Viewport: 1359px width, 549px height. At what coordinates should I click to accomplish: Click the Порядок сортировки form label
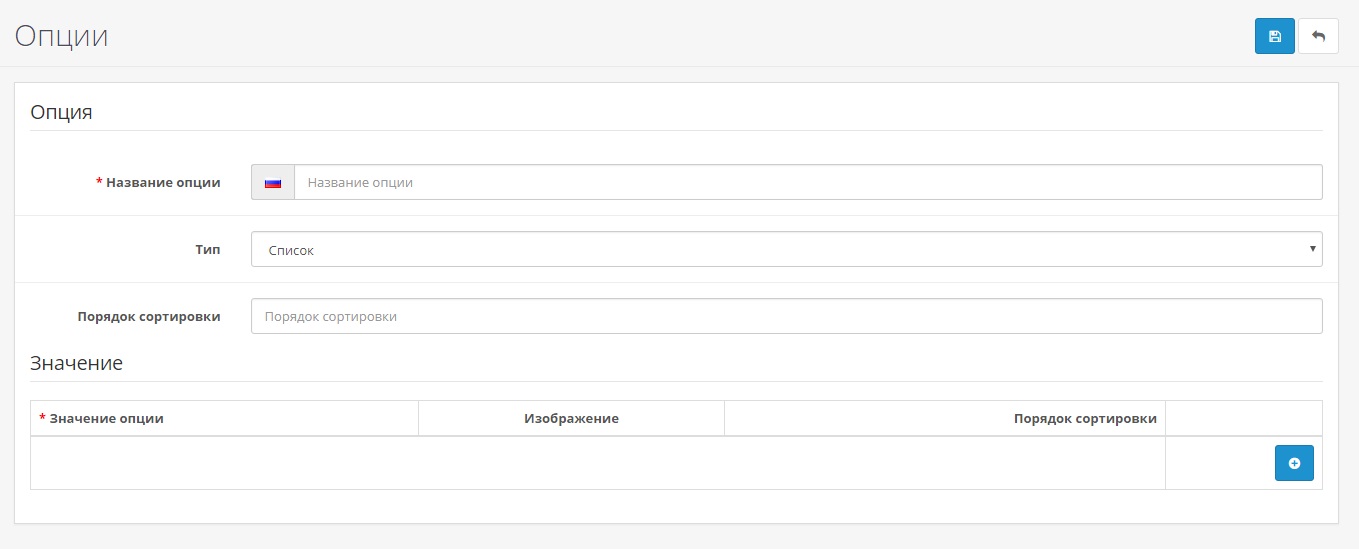click(149, 316)
